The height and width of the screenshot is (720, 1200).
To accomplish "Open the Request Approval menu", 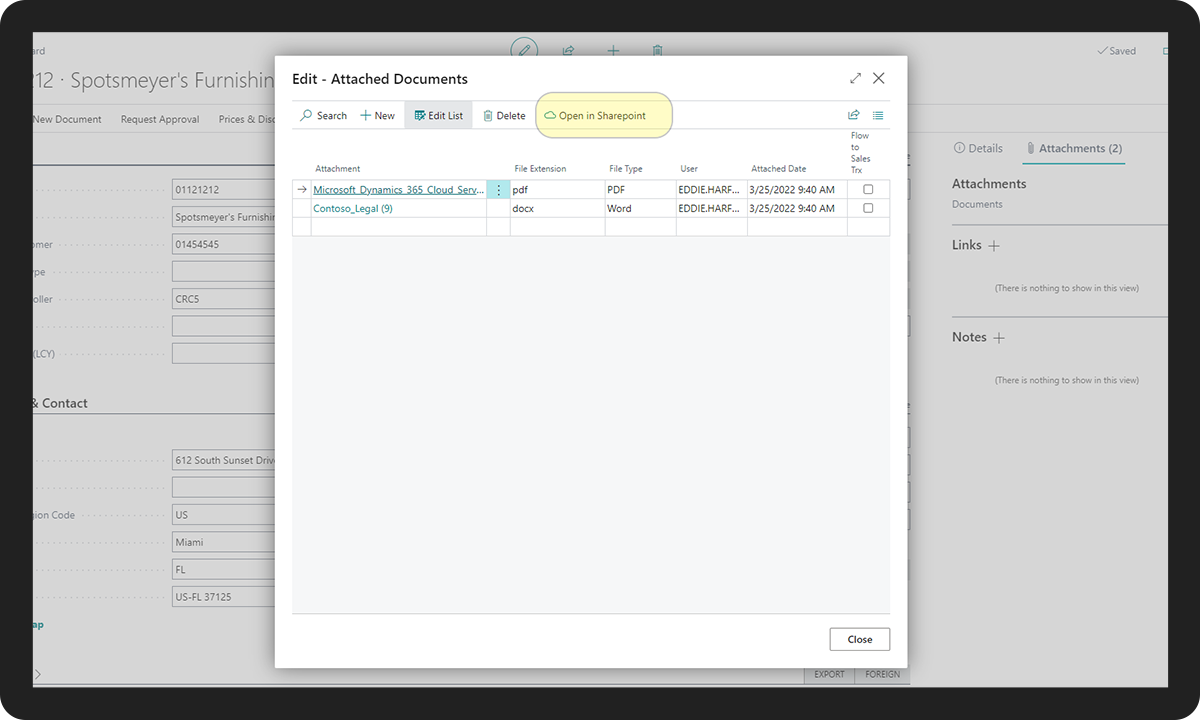I will [159, 118].
